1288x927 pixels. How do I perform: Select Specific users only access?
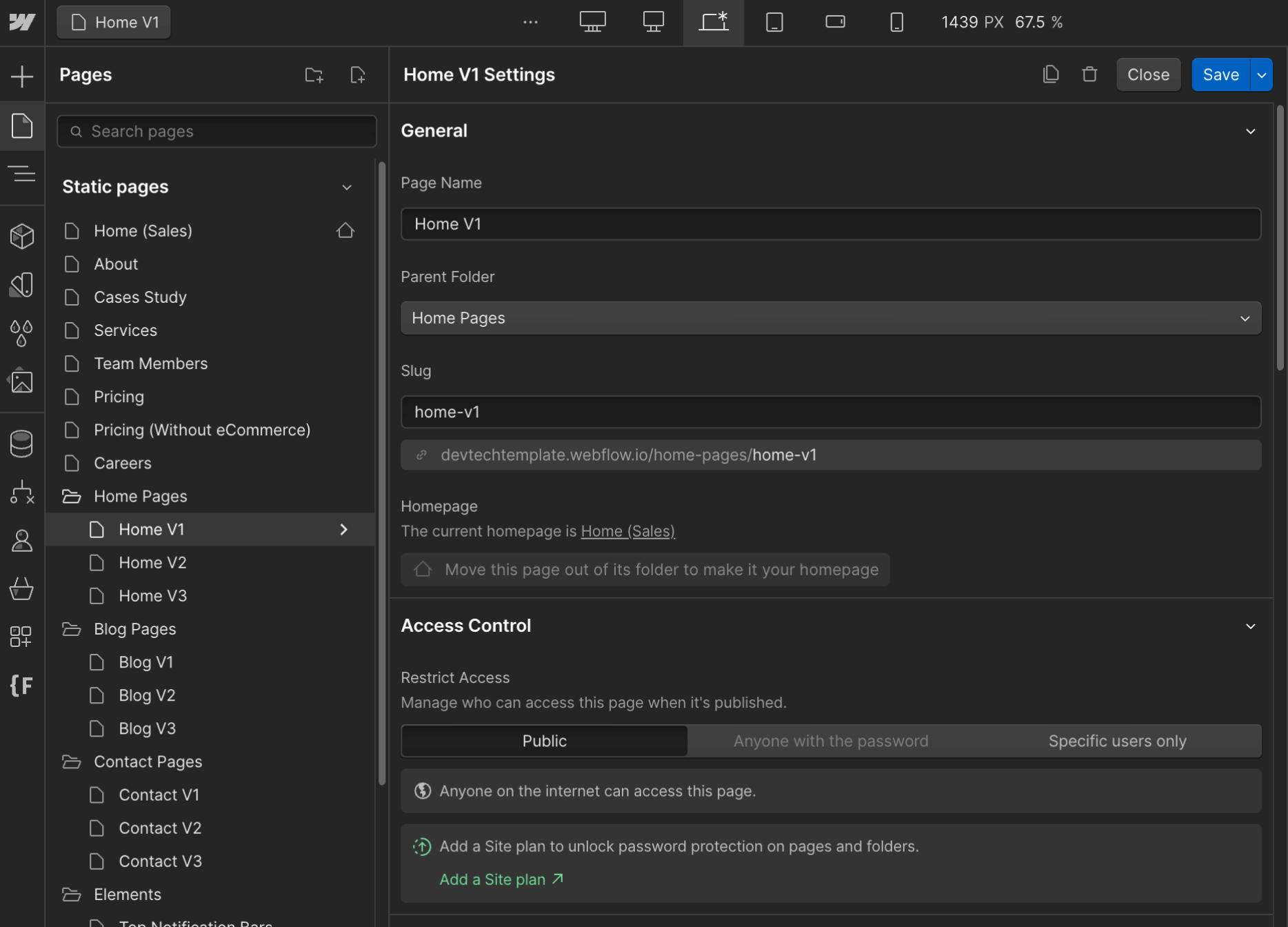click(1117, 740)
